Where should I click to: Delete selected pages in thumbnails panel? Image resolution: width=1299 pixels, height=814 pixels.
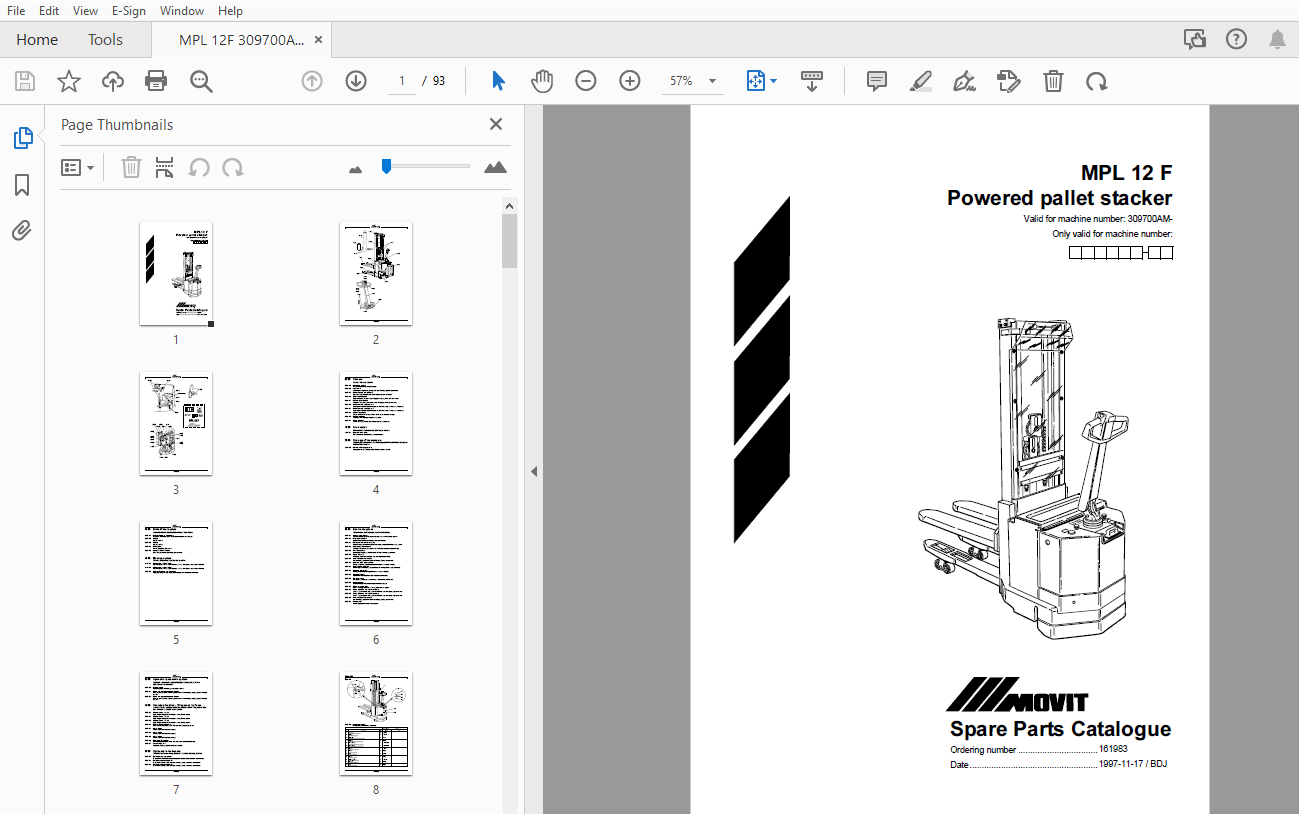click(131, 167)
